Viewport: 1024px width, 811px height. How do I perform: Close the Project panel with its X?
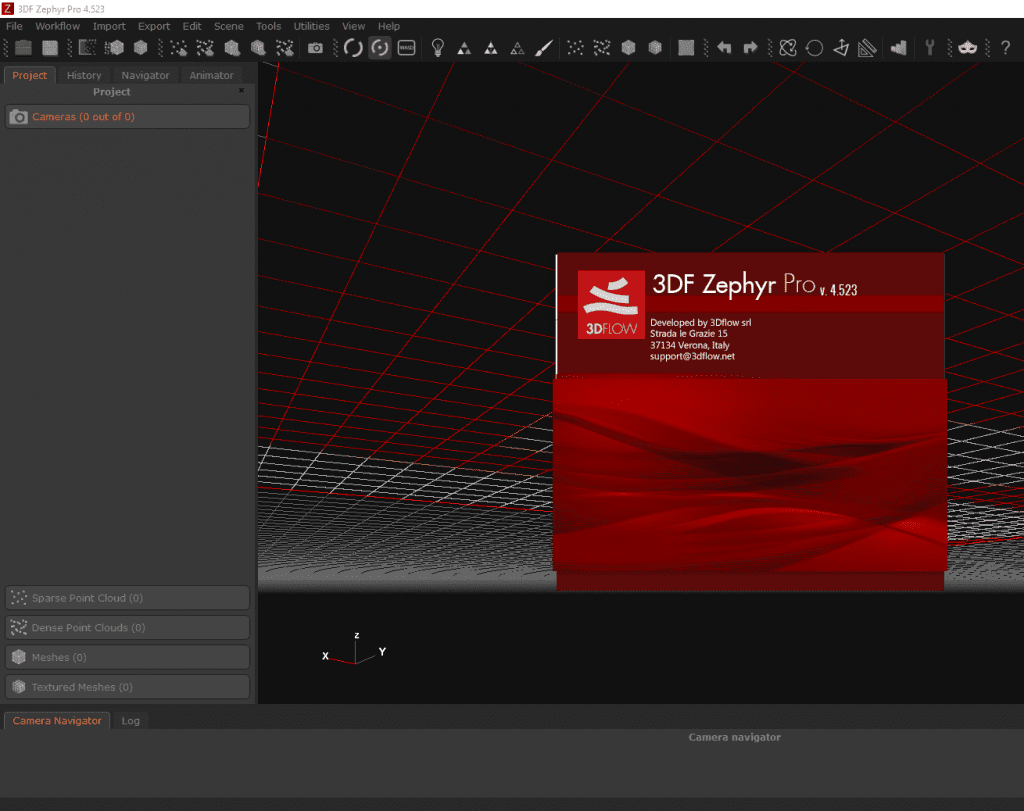[x=240, y=90]
